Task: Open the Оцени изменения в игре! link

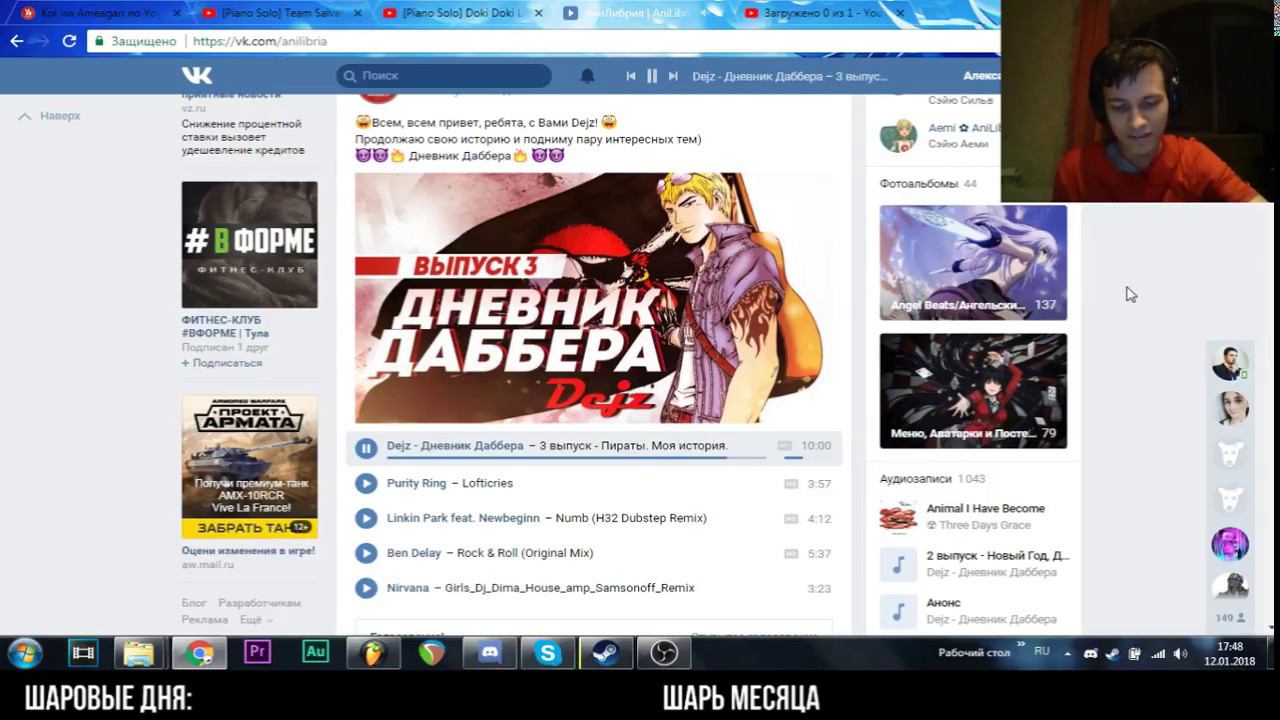Action: click(x=248, y=551)
